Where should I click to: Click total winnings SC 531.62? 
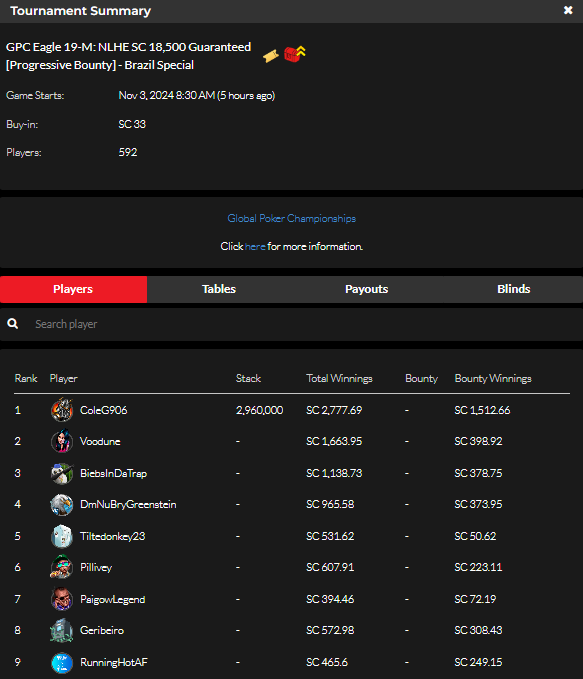coord(330,537)
